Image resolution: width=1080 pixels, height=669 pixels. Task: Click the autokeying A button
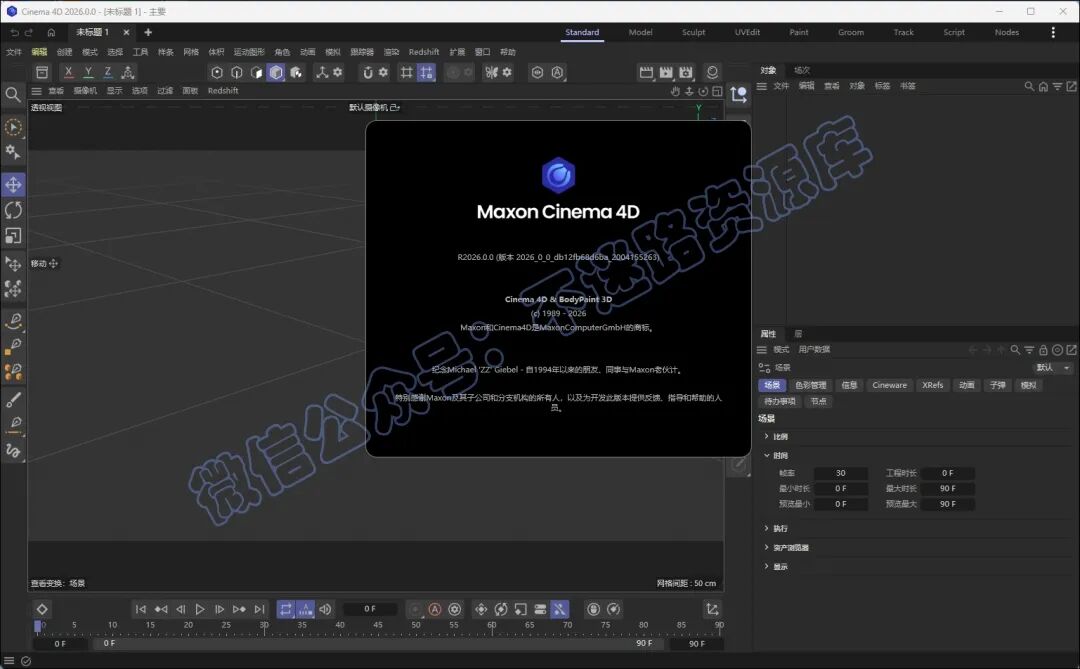pyautogui.click(x=435, y=609)
